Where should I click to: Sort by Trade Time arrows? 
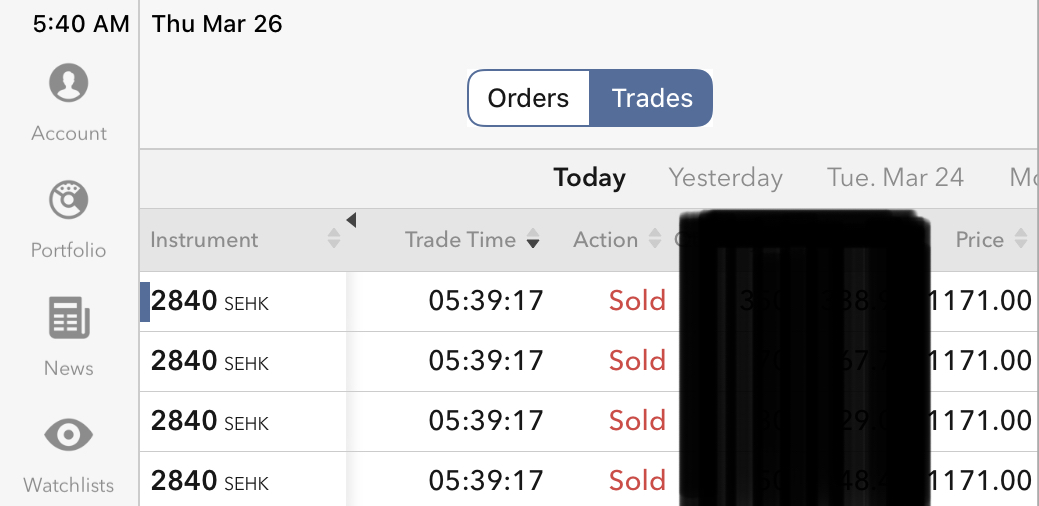(533, 240)
